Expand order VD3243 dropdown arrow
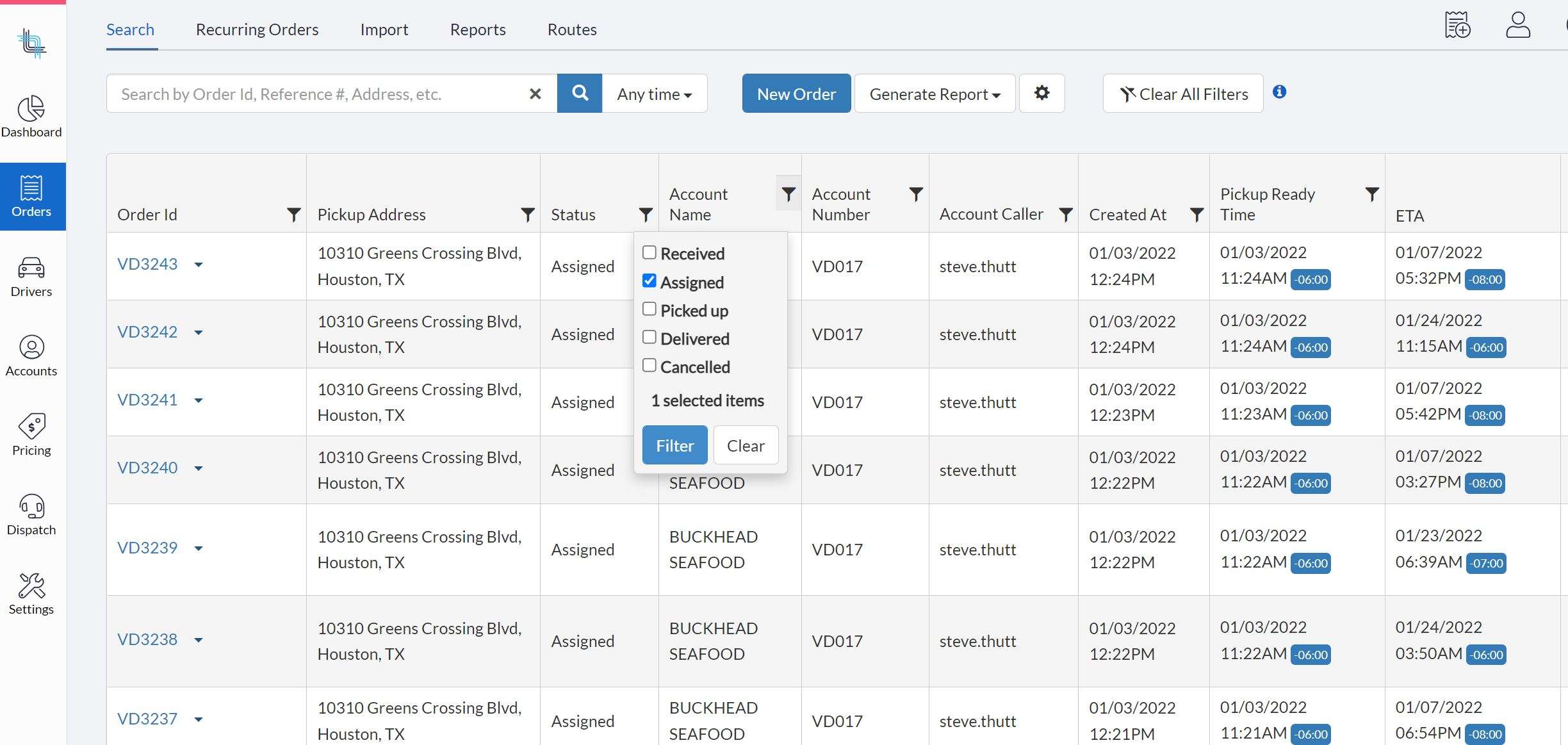 click(x=197, y=264)
